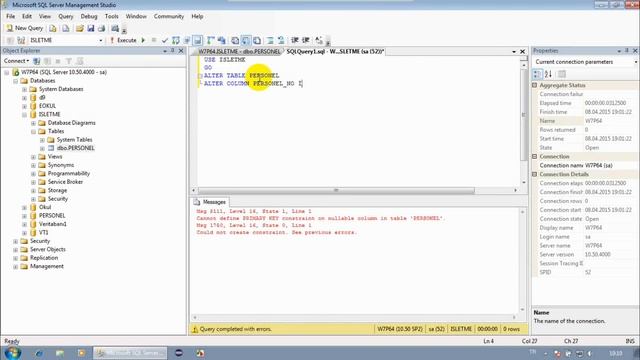The height and width of the screenshot is (360, 640).
Task: Open the active files dropdown arrow beside query tabs
Action: click(514, 52)
